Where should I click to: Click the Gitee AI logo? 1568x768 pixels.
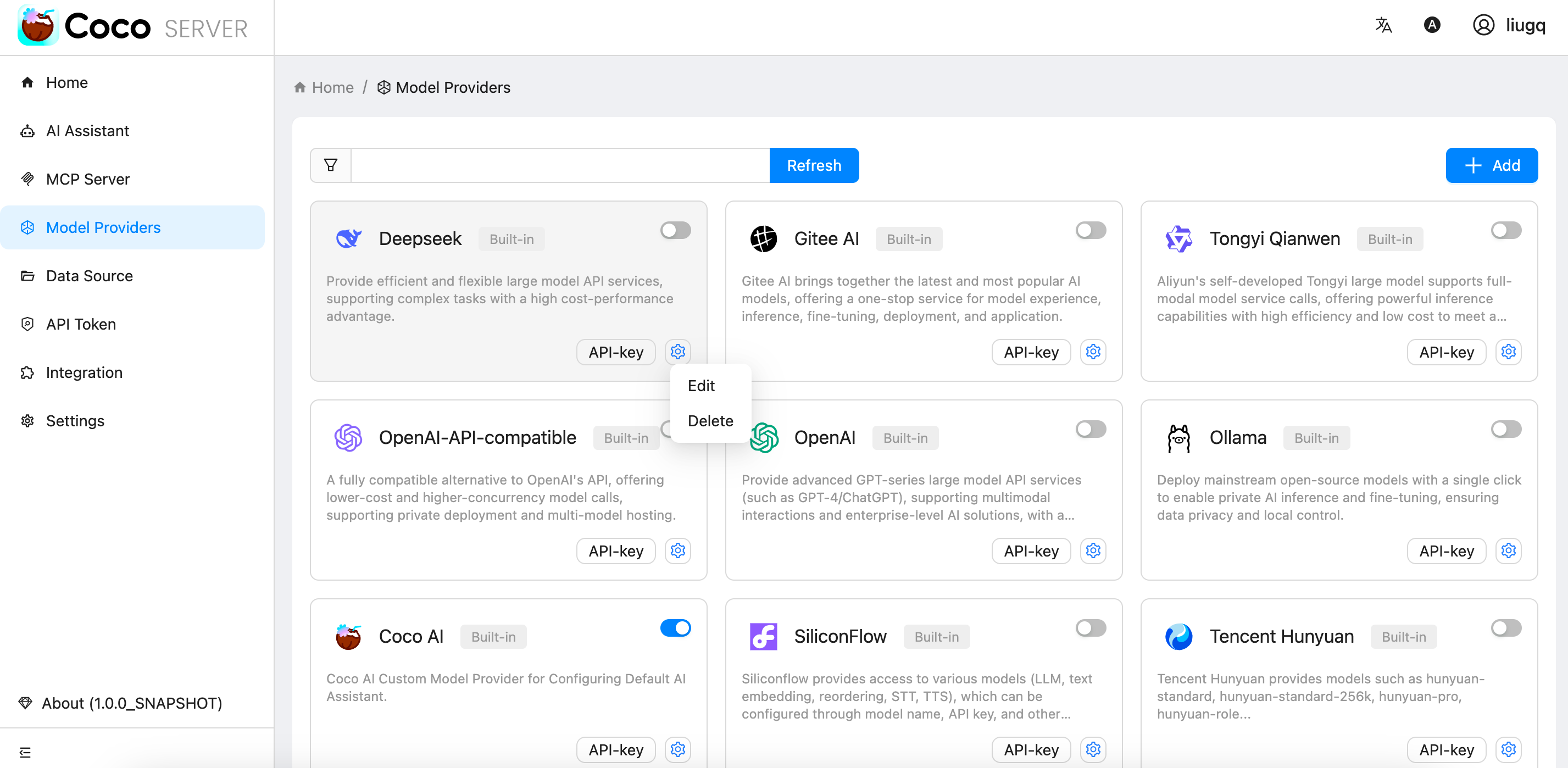coord(763,238)
